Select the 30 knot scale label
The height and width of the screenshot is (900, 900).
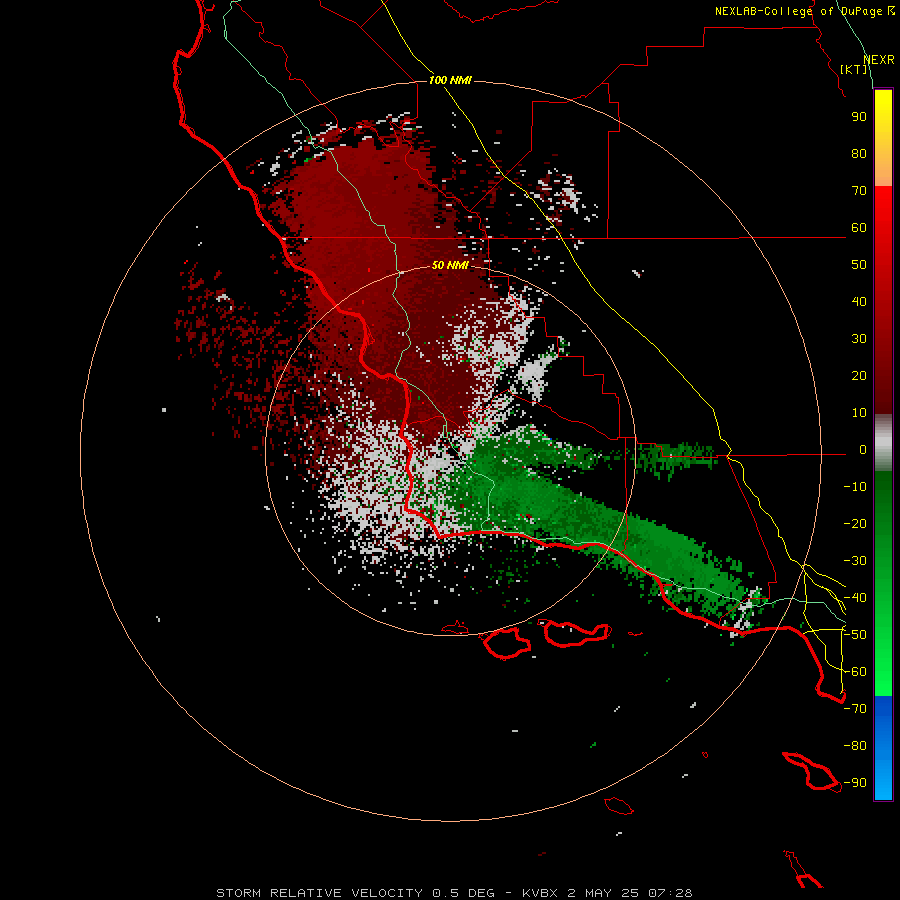[859, 339]
